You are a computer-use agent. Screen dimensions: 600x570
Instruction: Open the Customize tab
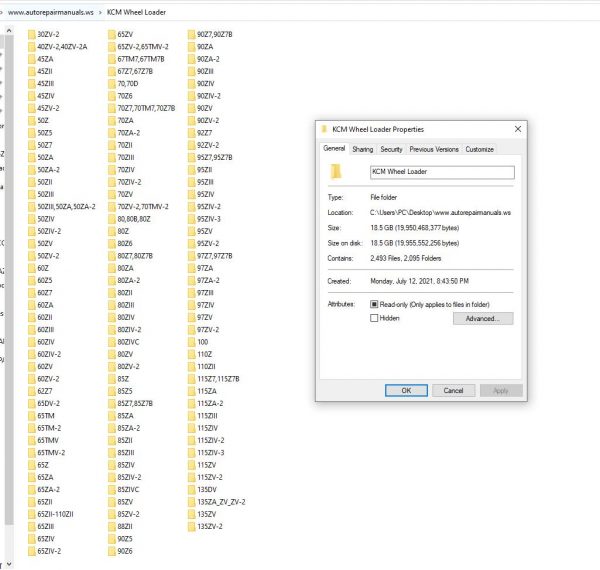pos(479,150)
